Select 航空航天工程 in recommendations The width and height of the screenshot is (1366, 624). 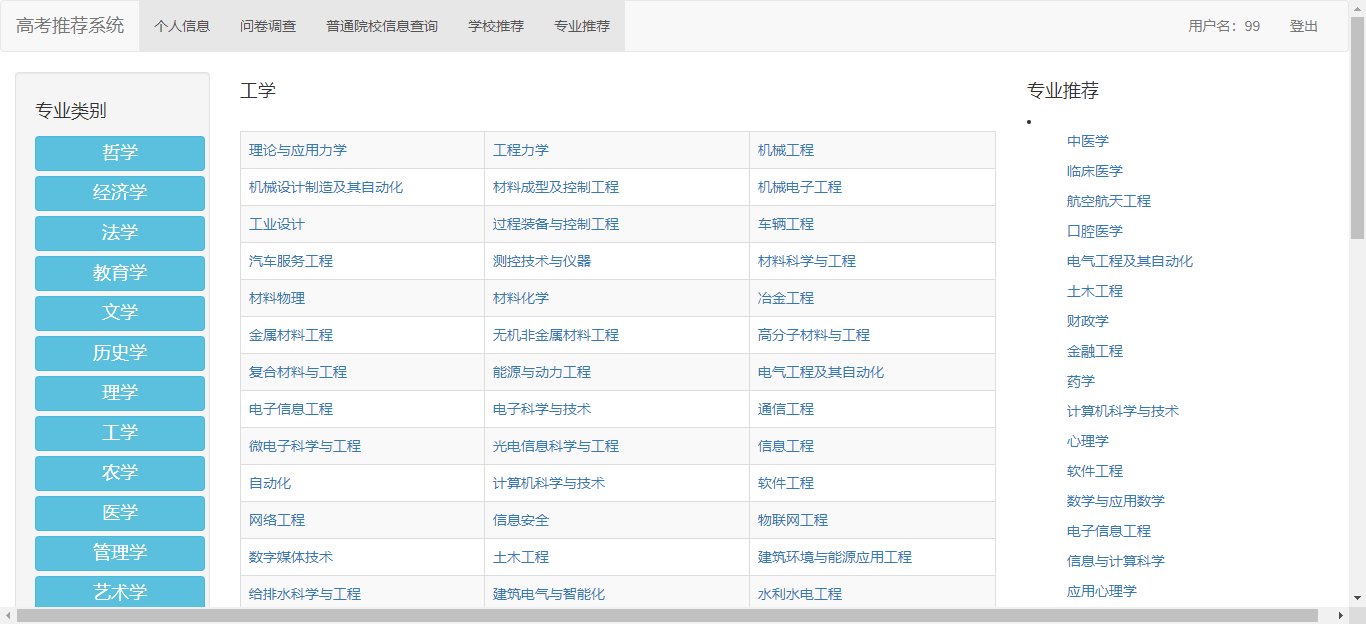click(1109, 201)
